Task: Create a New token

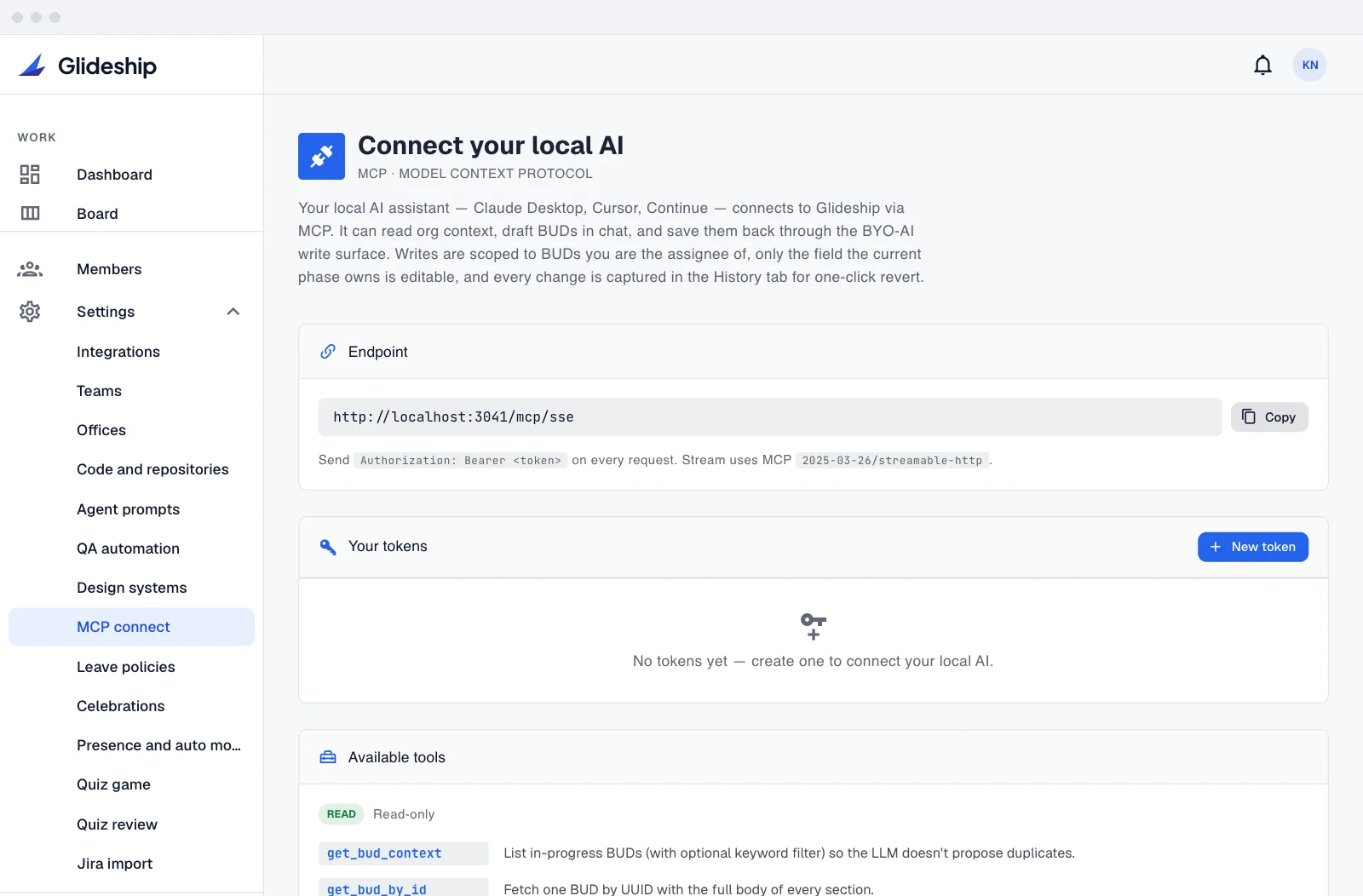Action: pos(1252,547)
